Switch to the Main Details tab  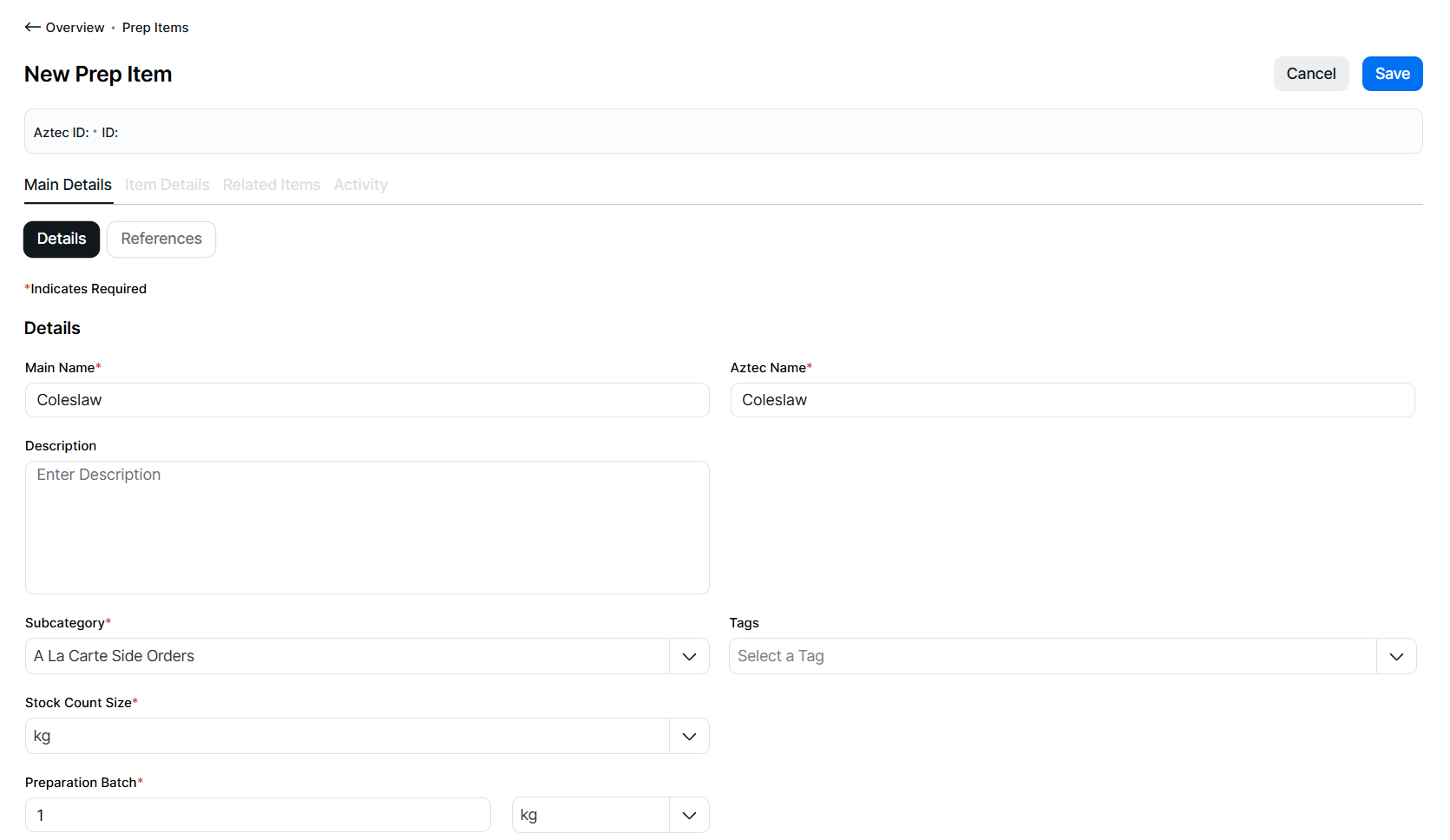click(x=68, y=185)
